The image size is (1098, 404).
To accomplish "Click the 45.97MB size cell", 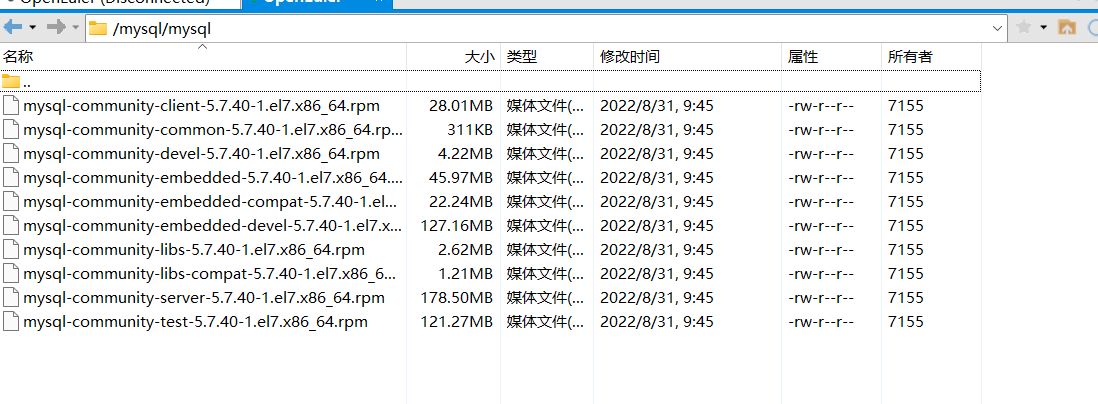I will coord(461,178).
